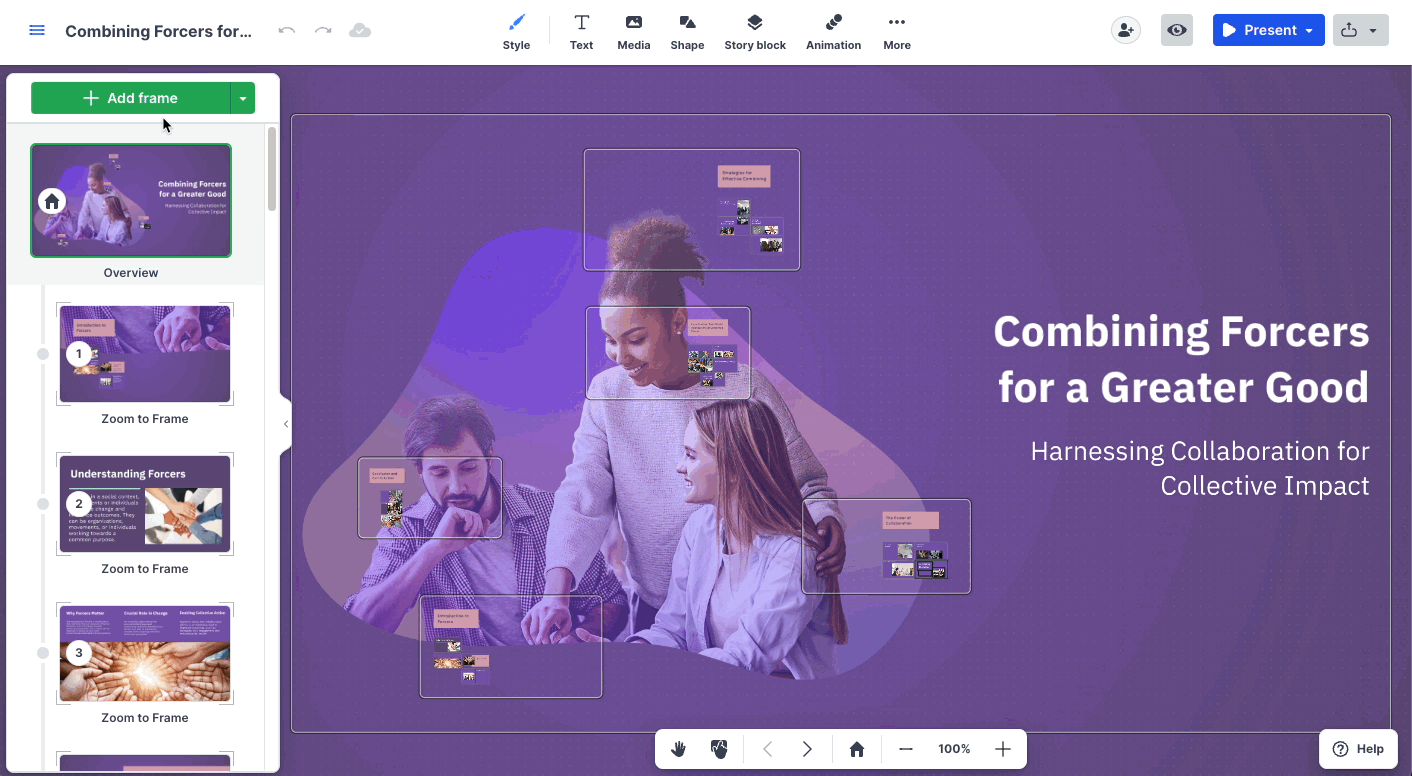Open the Shape tool

click(687, 32)
